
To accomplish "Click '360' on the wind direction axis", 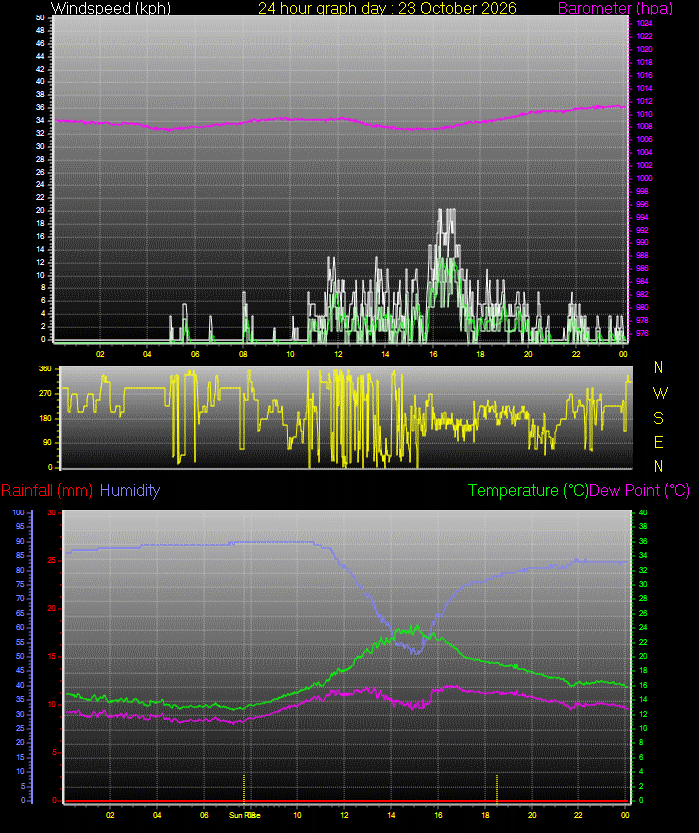I will point(46,368).
